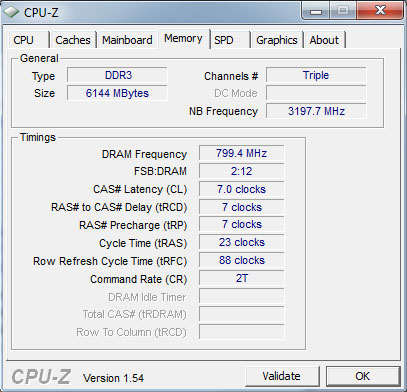Click the tRFC value 88 clocks

pos(242,260)
